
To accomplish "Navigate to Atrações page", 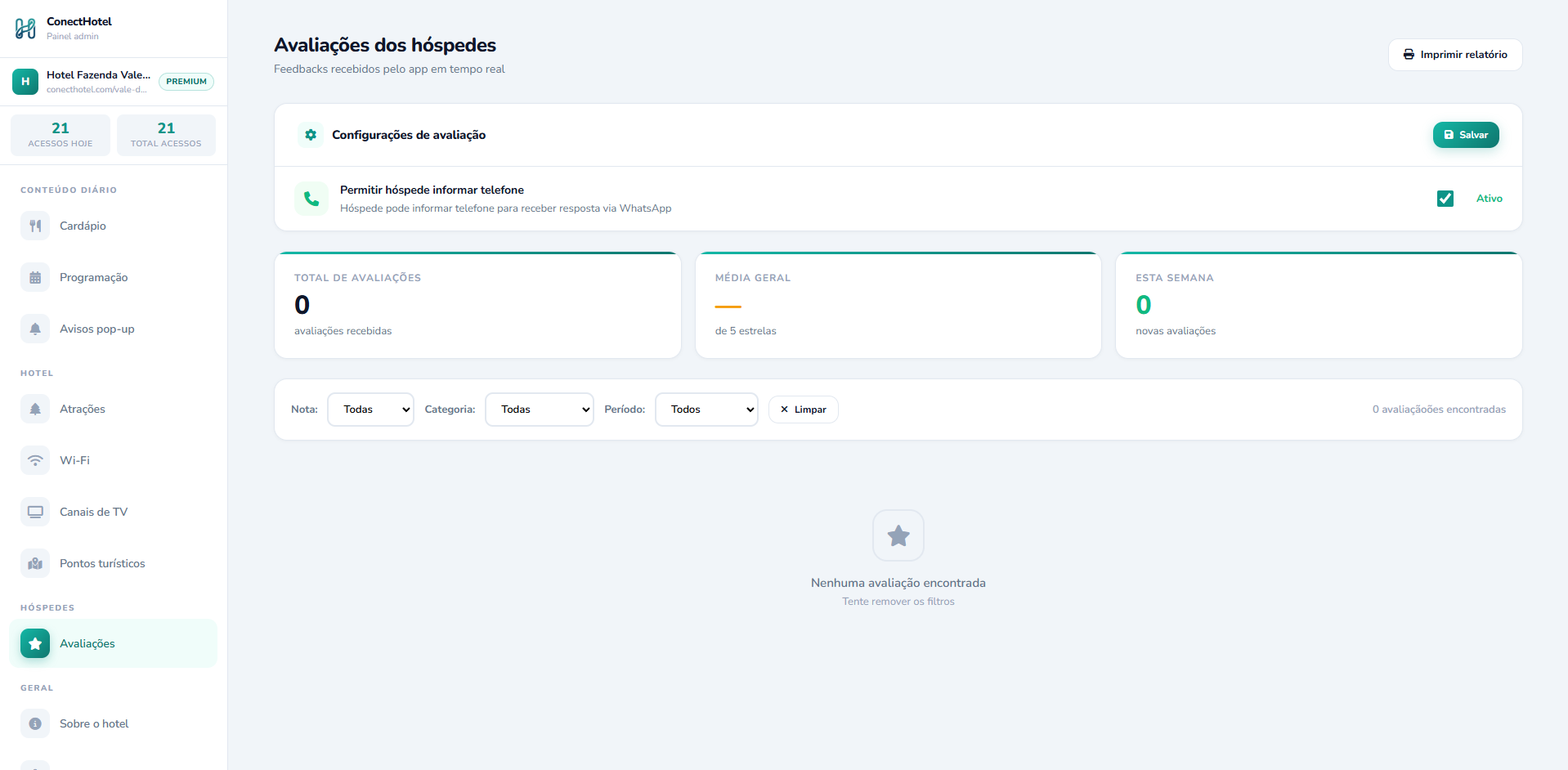I will [114, 409].
